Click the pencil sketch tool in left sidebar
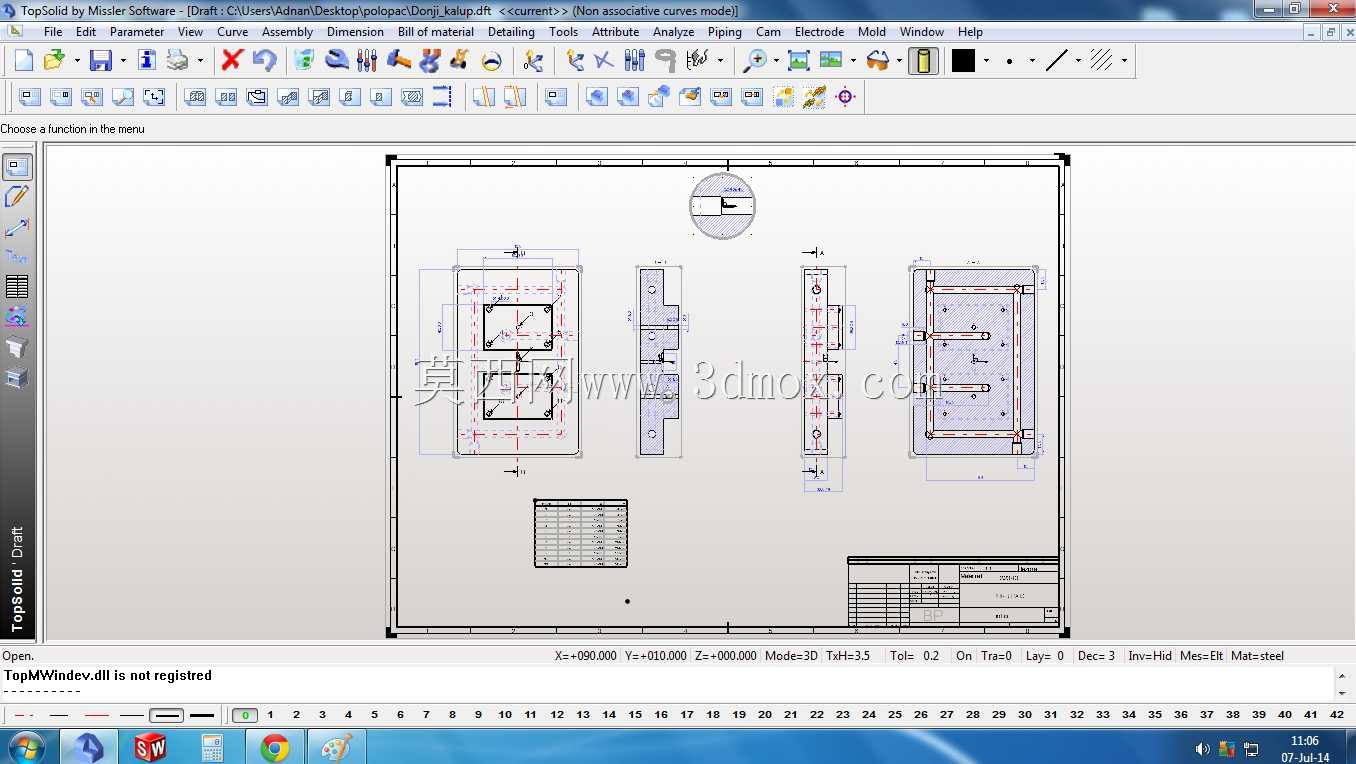Screen dimensions: 1356x764 pos(17,197)
